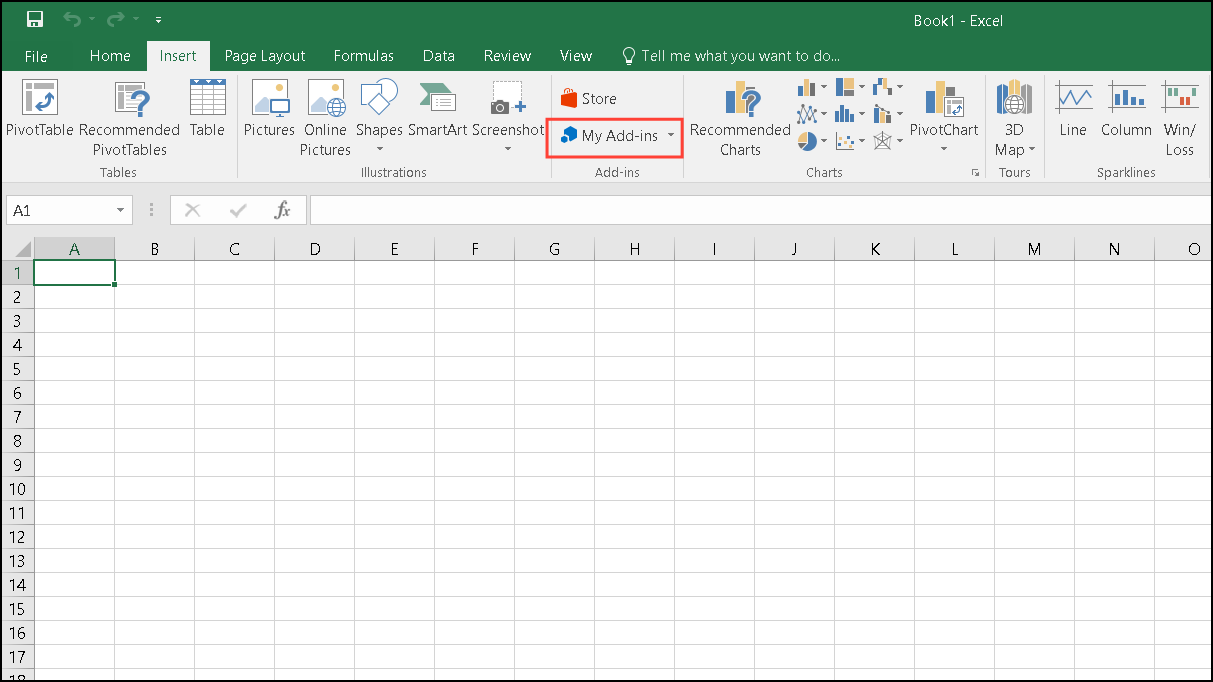Switch to the View tab
The width and height of the screenshot is (1213, 682).
coord(576,56)
